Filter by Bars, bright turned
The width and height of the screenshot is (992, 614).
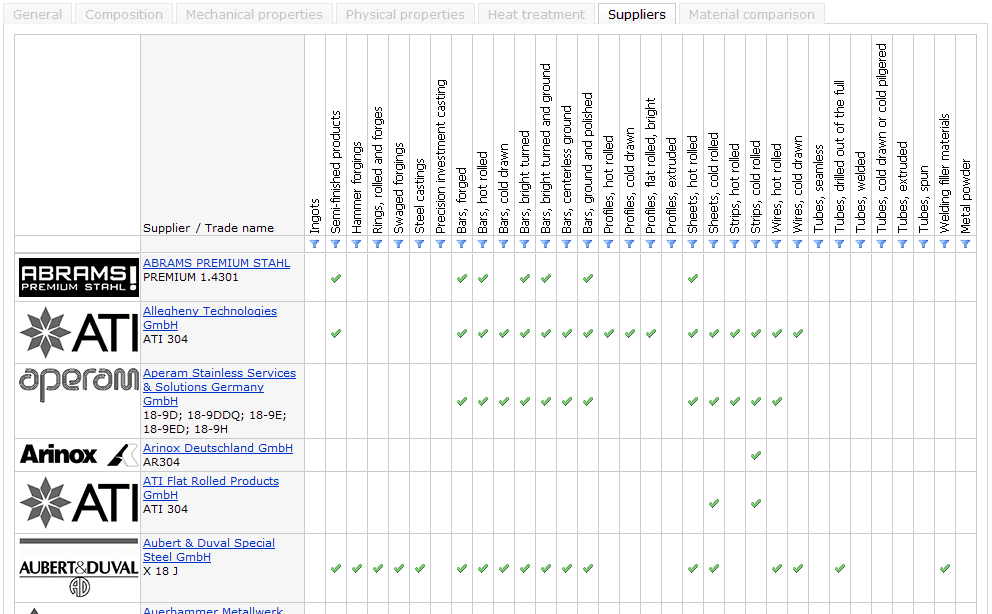click(524, 244)
